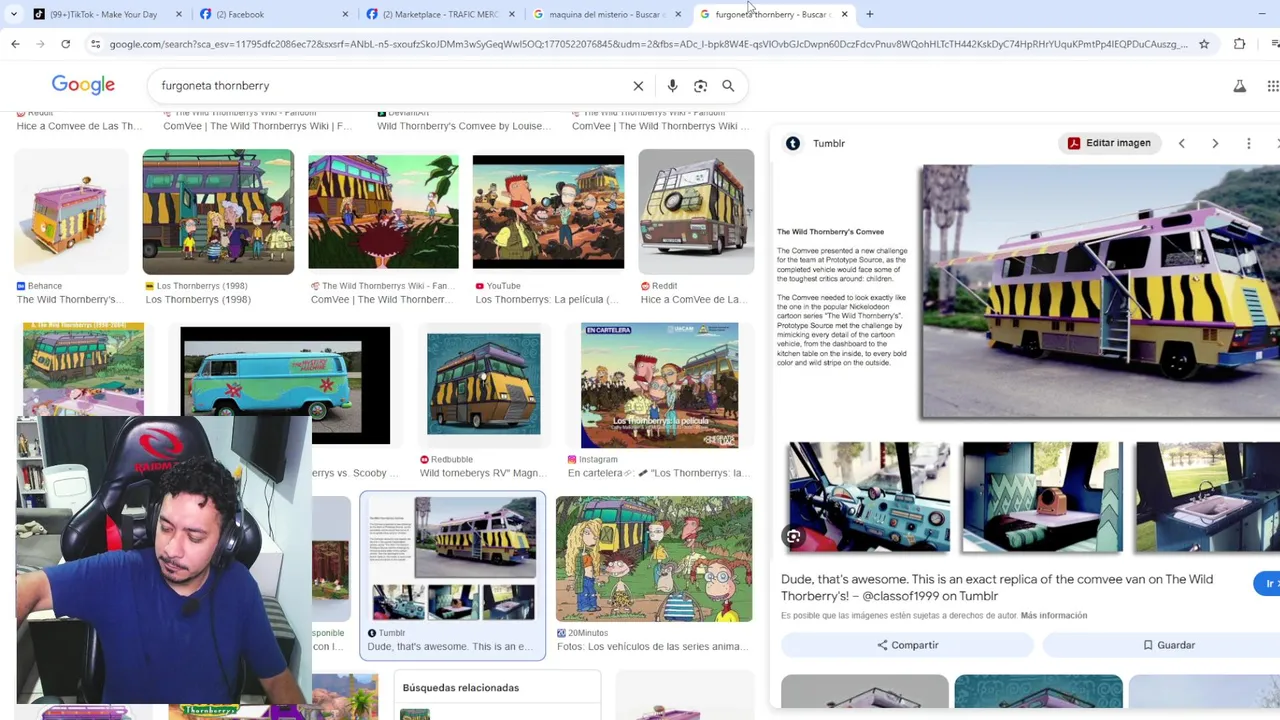Switch to the Marketplace TRAFIC tab
Image resolution: width=1280 pixels, height=720 pixels.
click(x=440, y=14)
